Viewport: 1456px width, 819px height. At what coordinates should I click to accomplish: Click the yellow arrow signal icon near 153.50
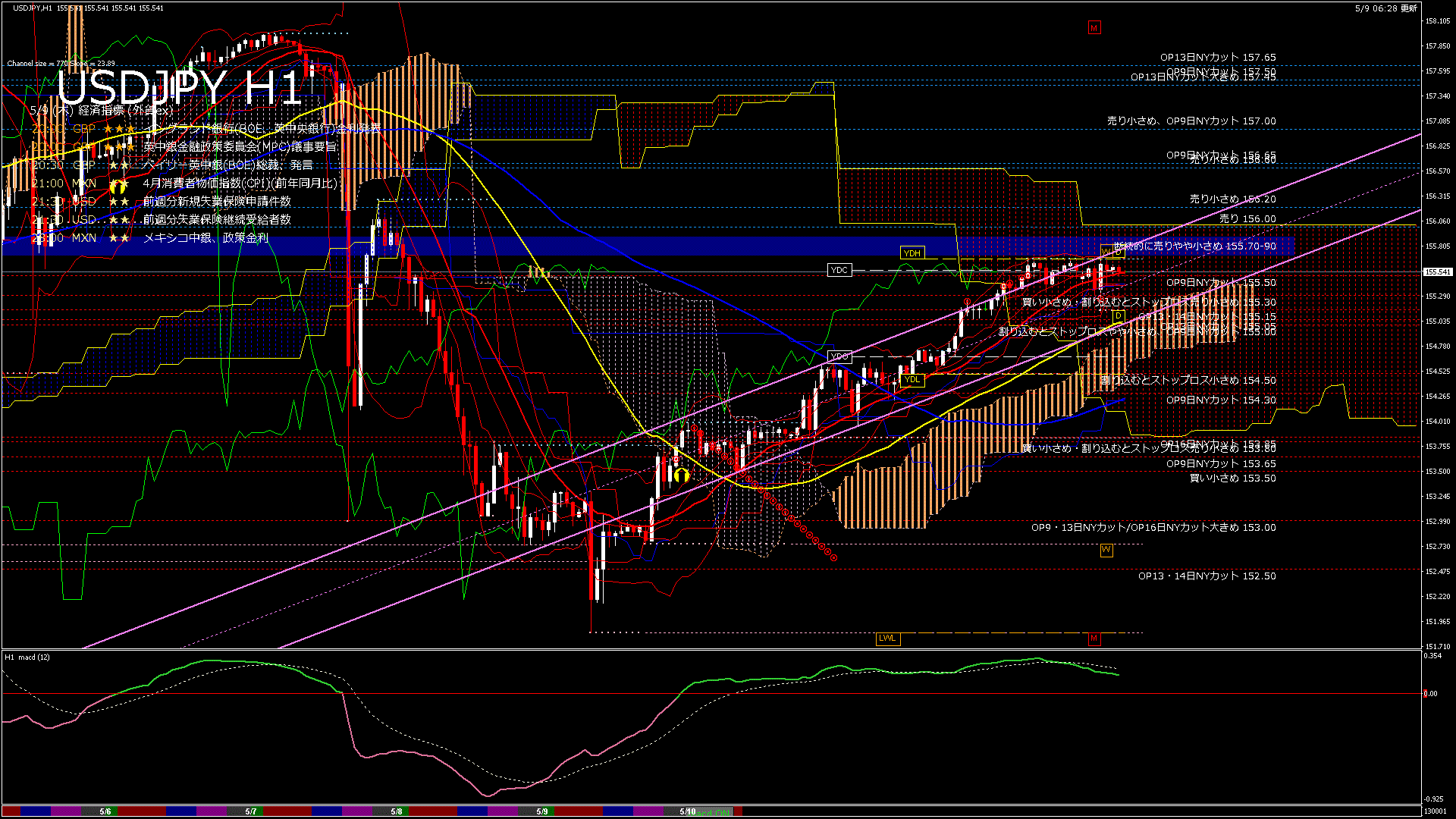coord(681,475)
